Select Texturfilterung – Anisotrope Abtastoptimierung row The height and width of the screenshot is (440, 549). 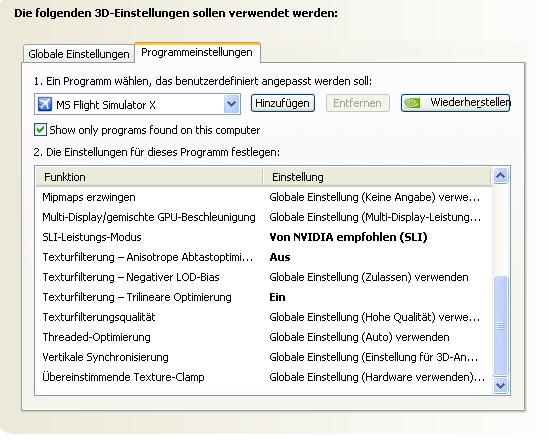(263, 257)
